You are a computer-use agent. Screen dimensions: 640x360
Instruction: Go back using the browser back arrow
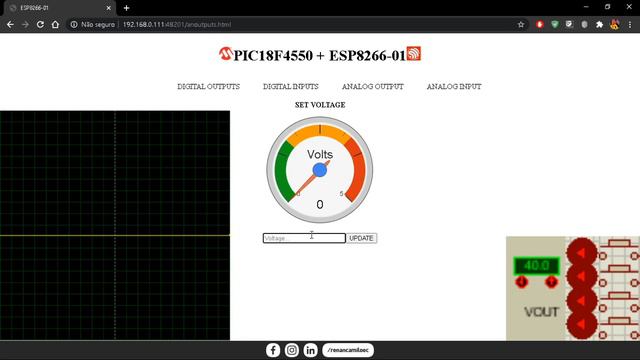10,24
